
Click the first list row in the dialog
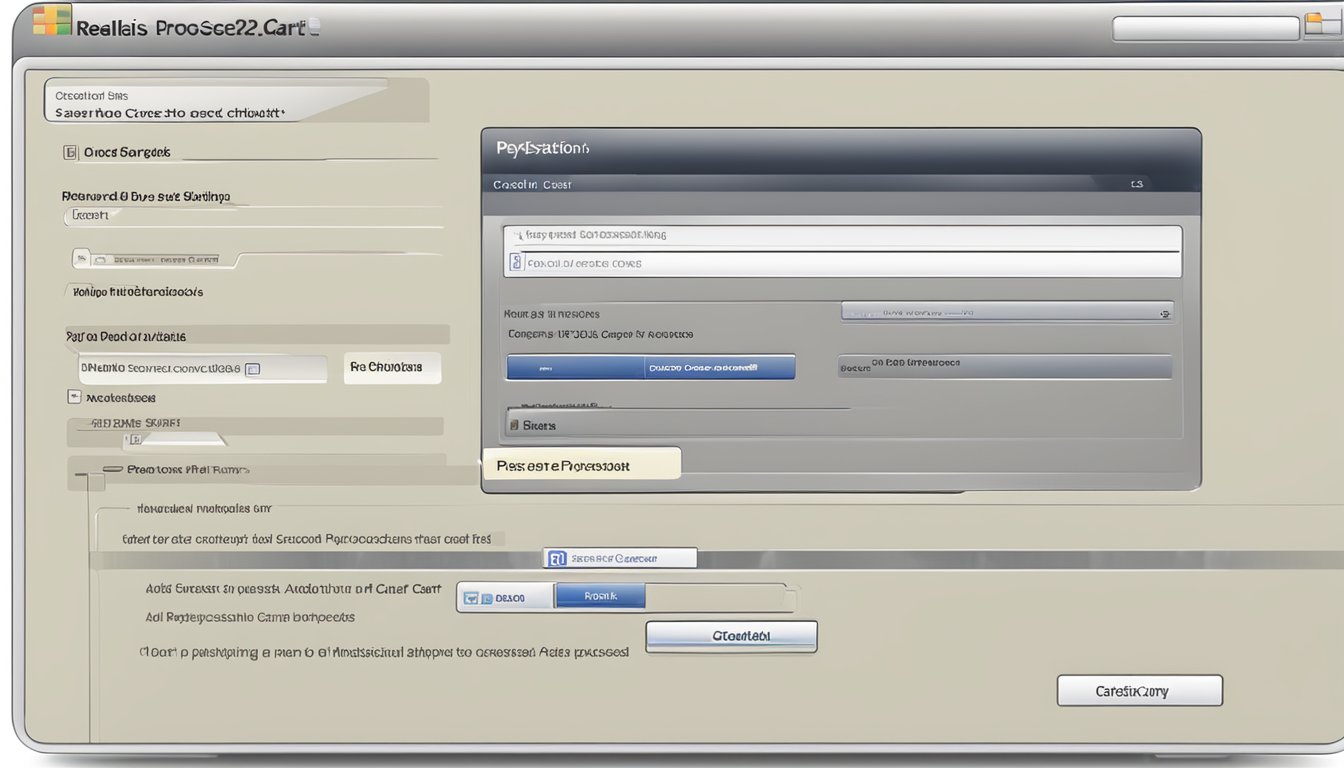click(x=842, y=236)
